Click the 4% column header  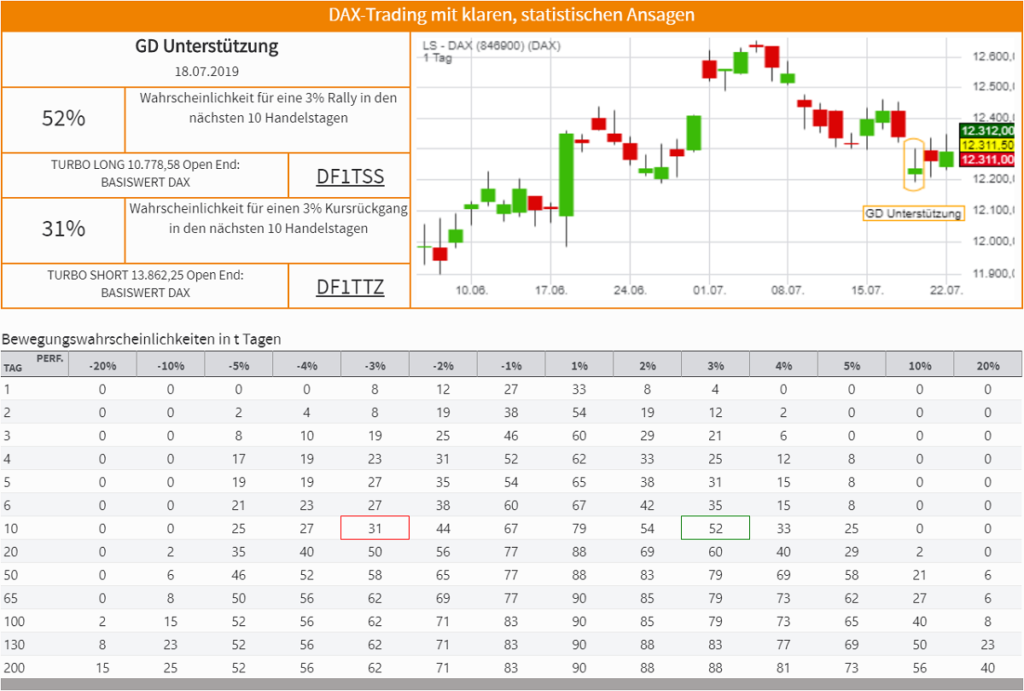[x=784, y=366]
